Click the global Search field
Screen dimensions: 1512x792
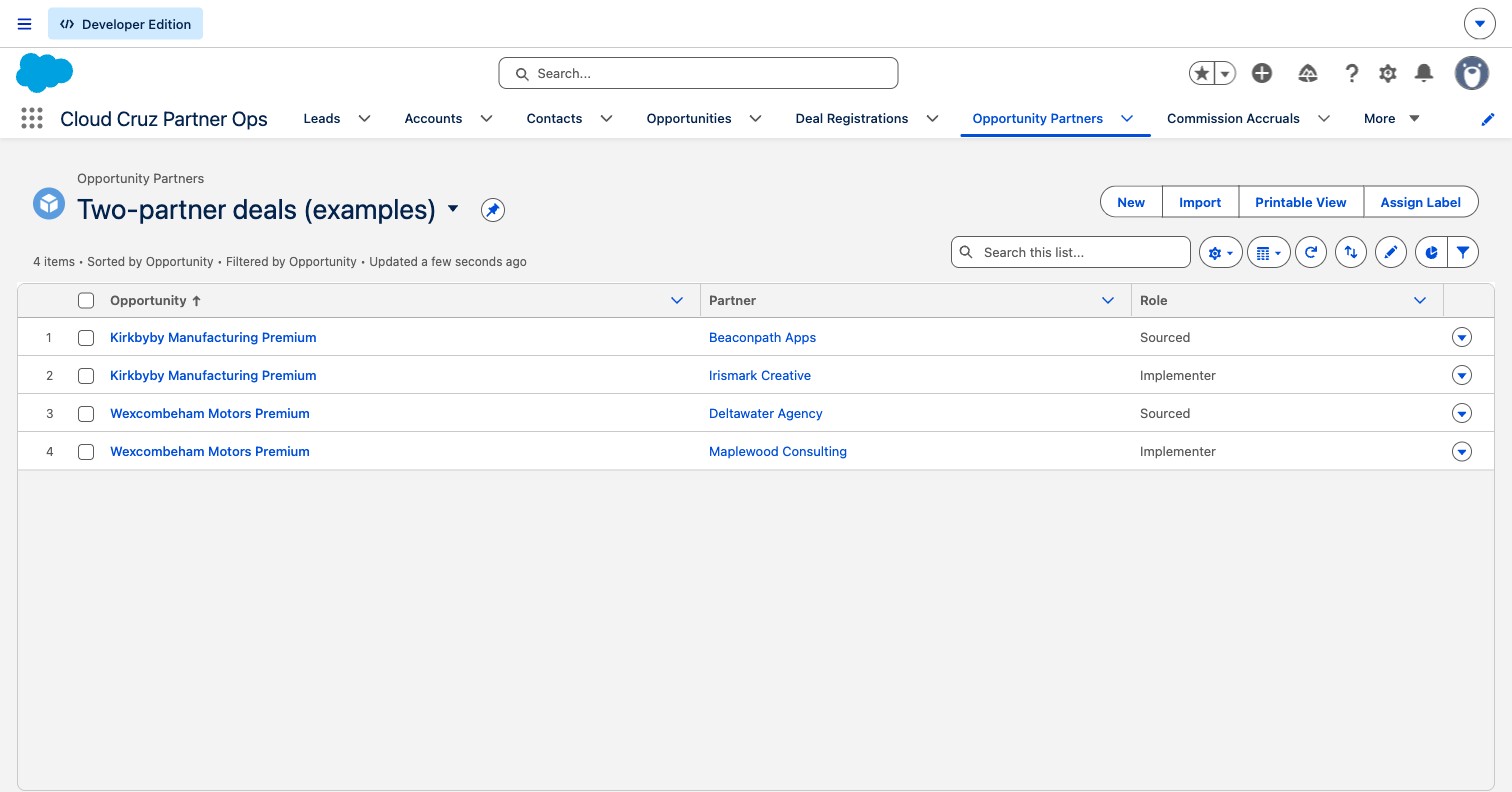(x=698, y=73)
